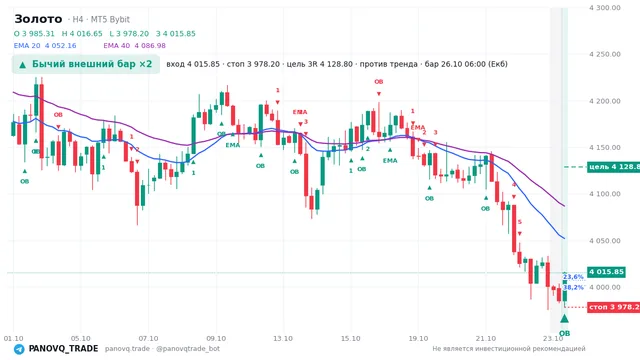
Task: Click the purple 'EMA 40 4 086.98' legend
Action: pyautogui.click(x=134, y=45)
